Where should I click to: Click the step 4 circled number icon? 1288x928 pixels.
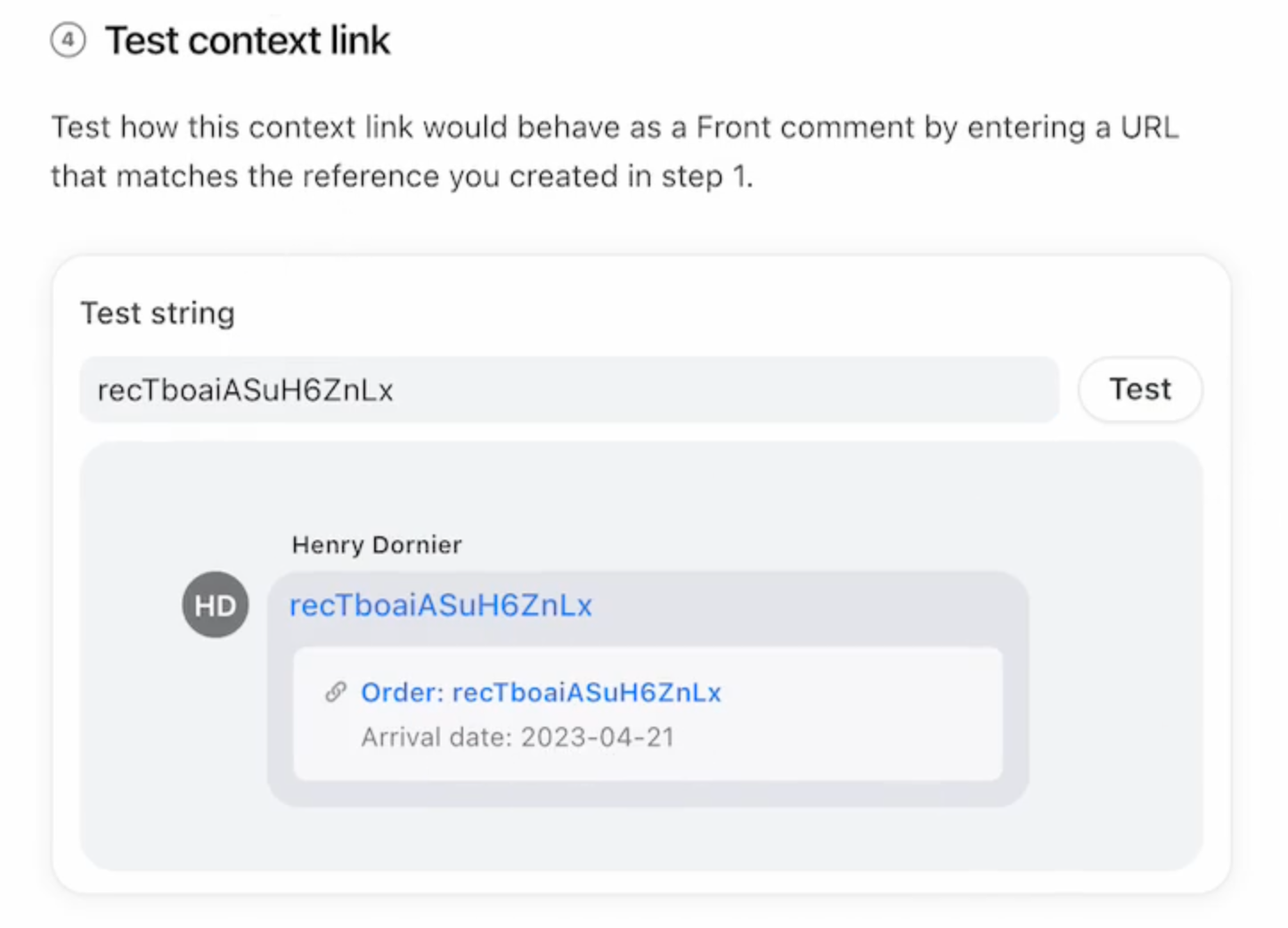tap(69, 40)
